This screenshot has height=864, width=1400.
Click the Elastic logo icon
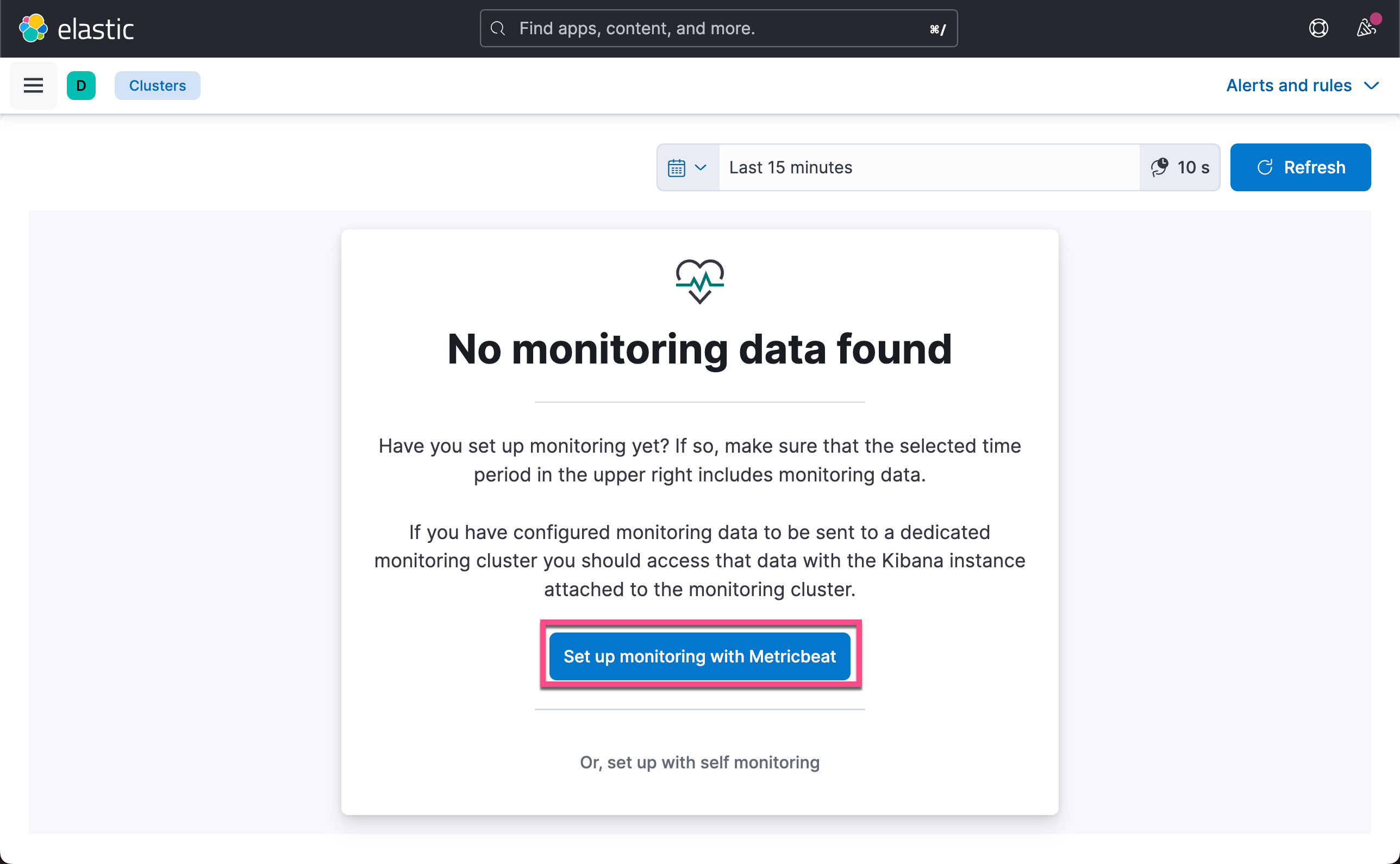pos(33,28)
